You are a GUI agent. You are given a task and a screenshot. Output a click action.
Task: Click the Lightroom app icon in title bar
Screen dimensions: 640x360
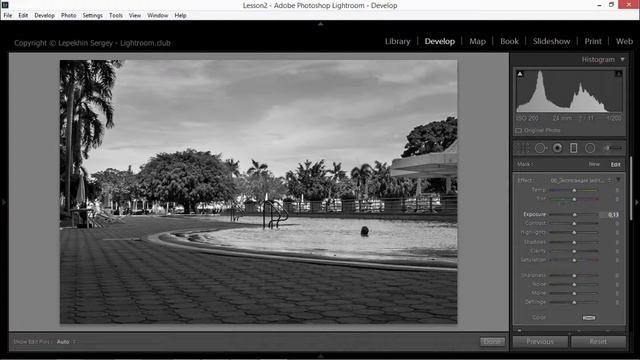pos(5,5)
